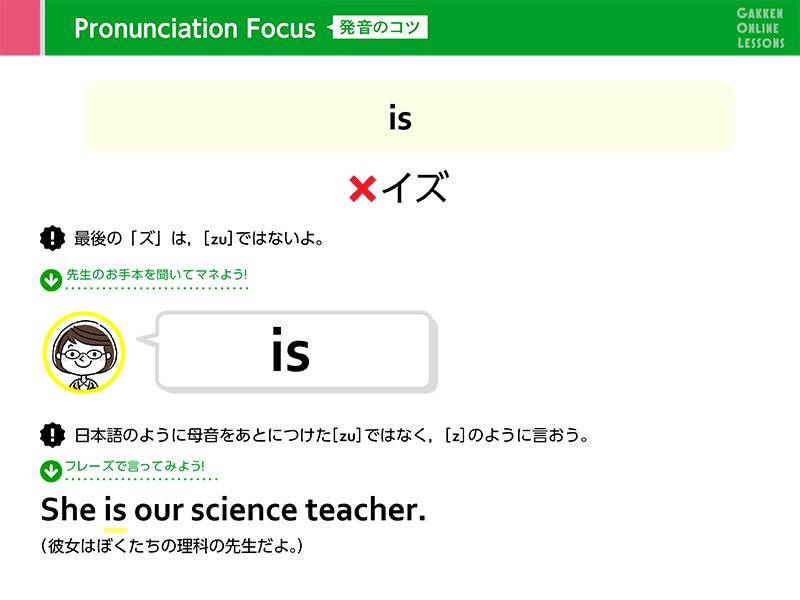This screenshot has width=800, height=600.
Task: Click the teacher avatar icon
Action: (x=84, y=353)
